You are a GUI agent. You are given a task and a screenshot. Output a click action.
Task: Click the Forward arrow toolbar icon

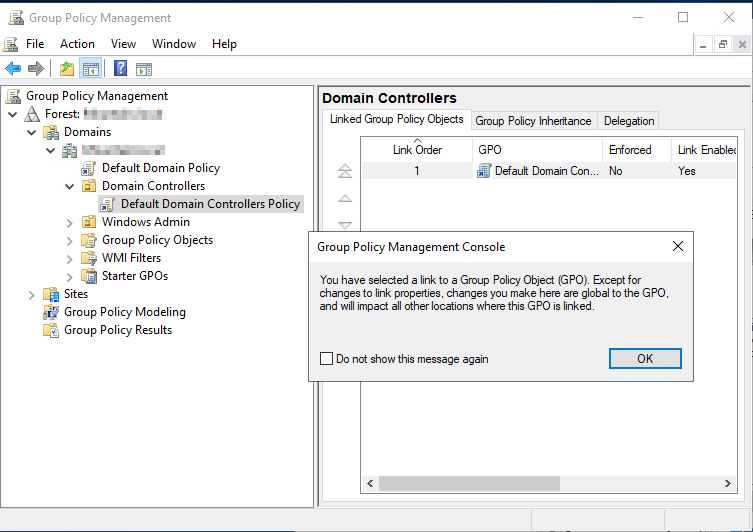coord(36,69)
